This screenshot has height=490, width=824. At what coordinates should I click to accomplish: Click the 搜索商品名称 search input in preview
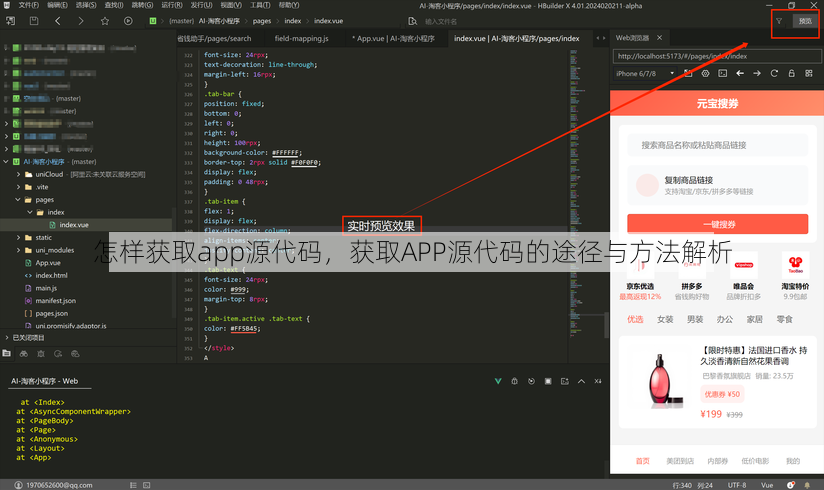click(717, 145)
